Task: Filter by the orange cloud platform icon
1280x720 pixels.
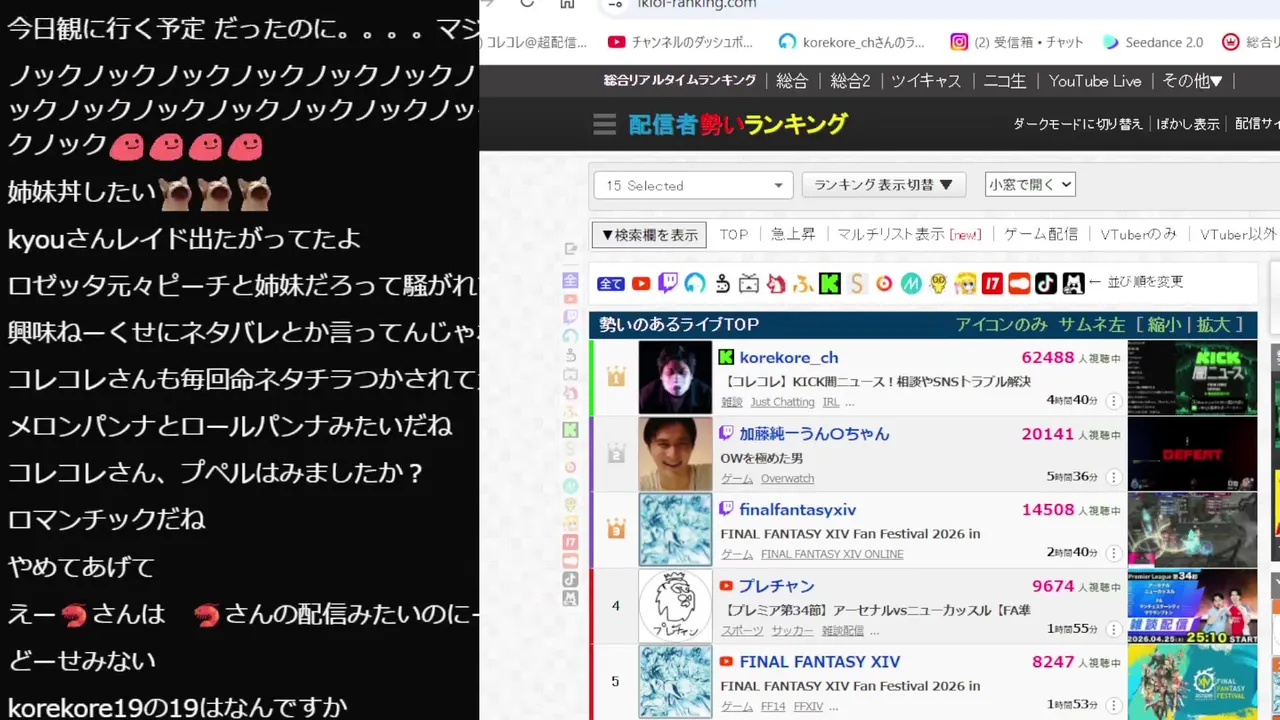Action: point(1019,284)
